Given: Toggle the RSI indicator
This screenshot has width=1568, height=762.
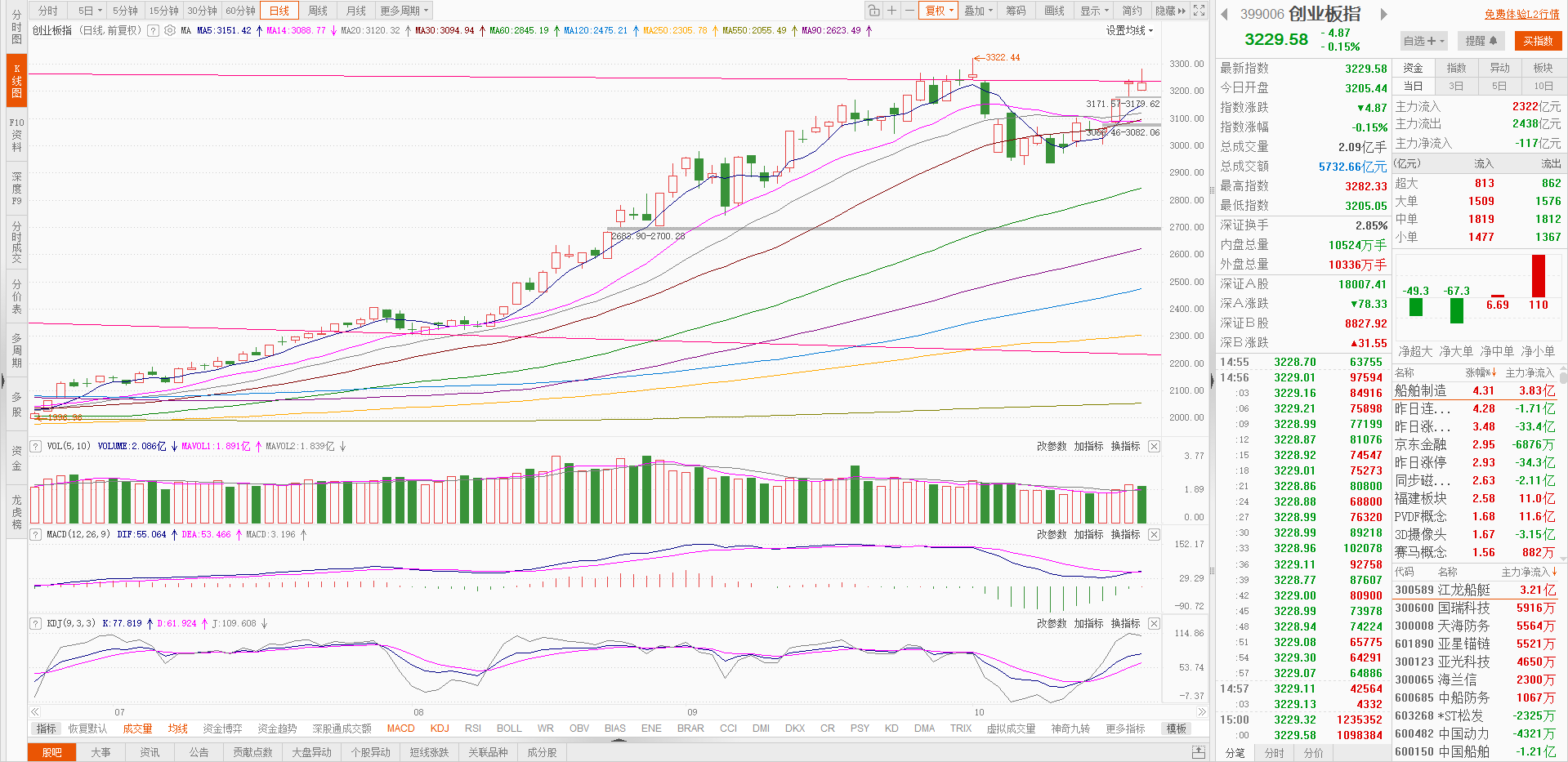Looking at the screenshot, I should click(472, 729).
